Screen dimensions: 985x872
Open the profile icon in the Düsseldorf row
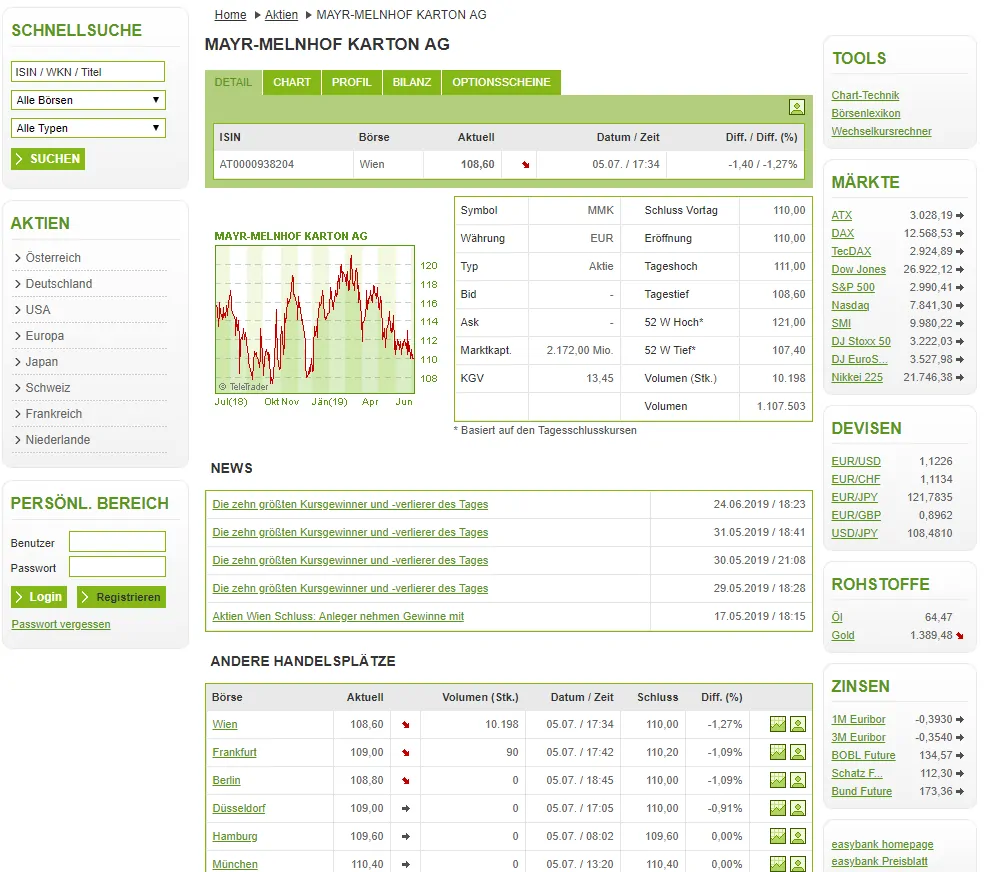pyautogui.click(x=798, y=808)
